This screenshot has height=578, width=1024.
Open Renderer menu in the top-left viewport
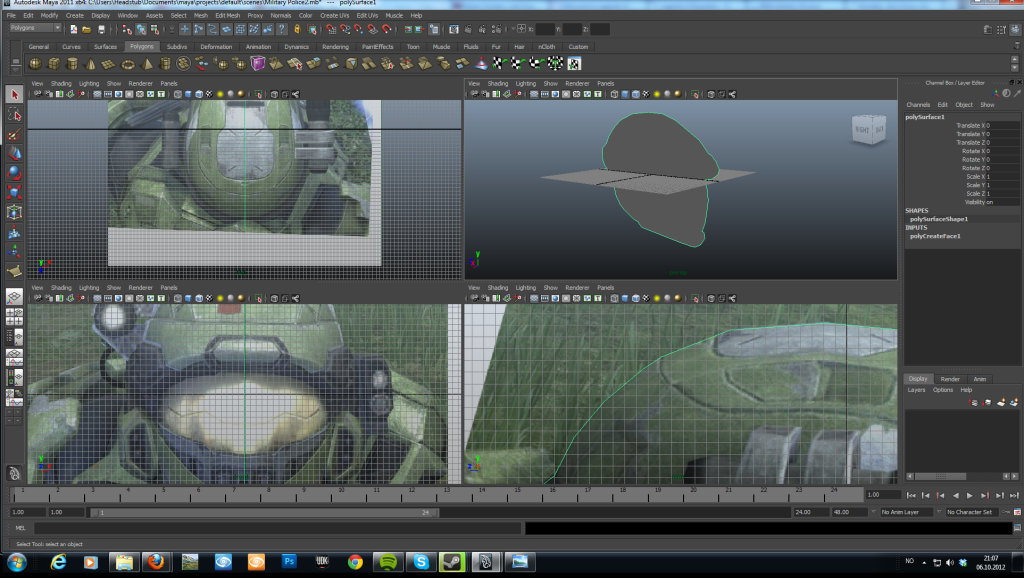[x=140, y=84]
